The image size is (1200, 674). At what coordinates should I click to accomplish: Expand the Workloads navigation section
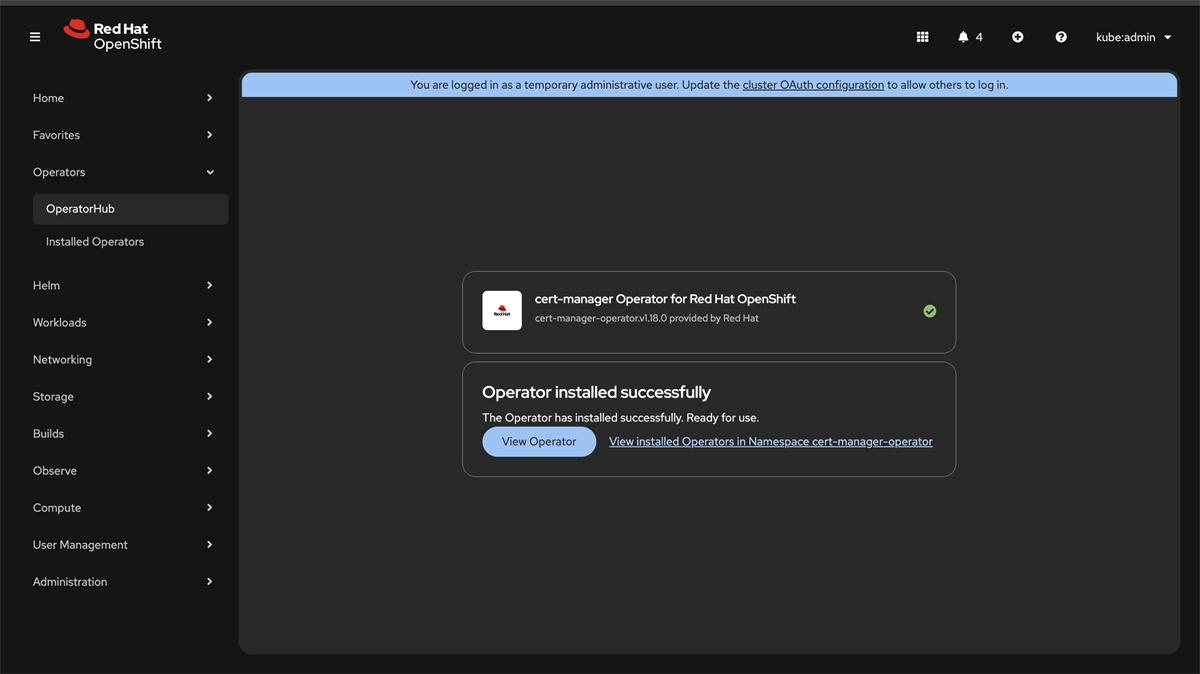[x=123, y=323]
